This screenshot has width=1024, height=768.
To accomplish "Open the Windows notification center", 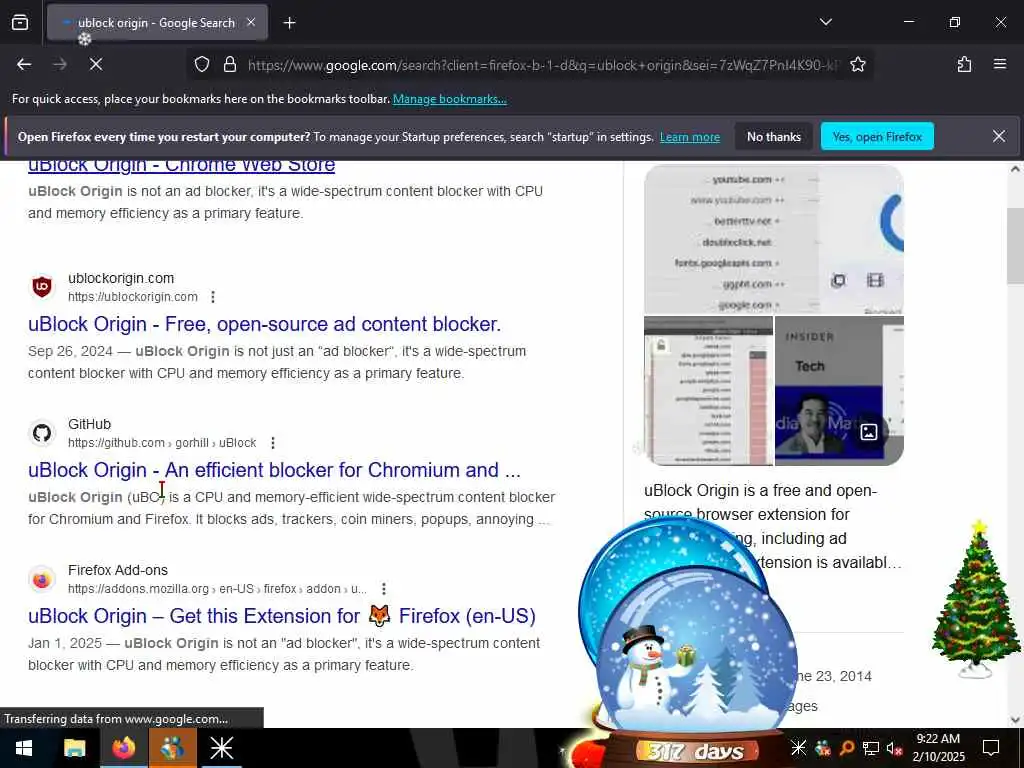I will [991, 748].
